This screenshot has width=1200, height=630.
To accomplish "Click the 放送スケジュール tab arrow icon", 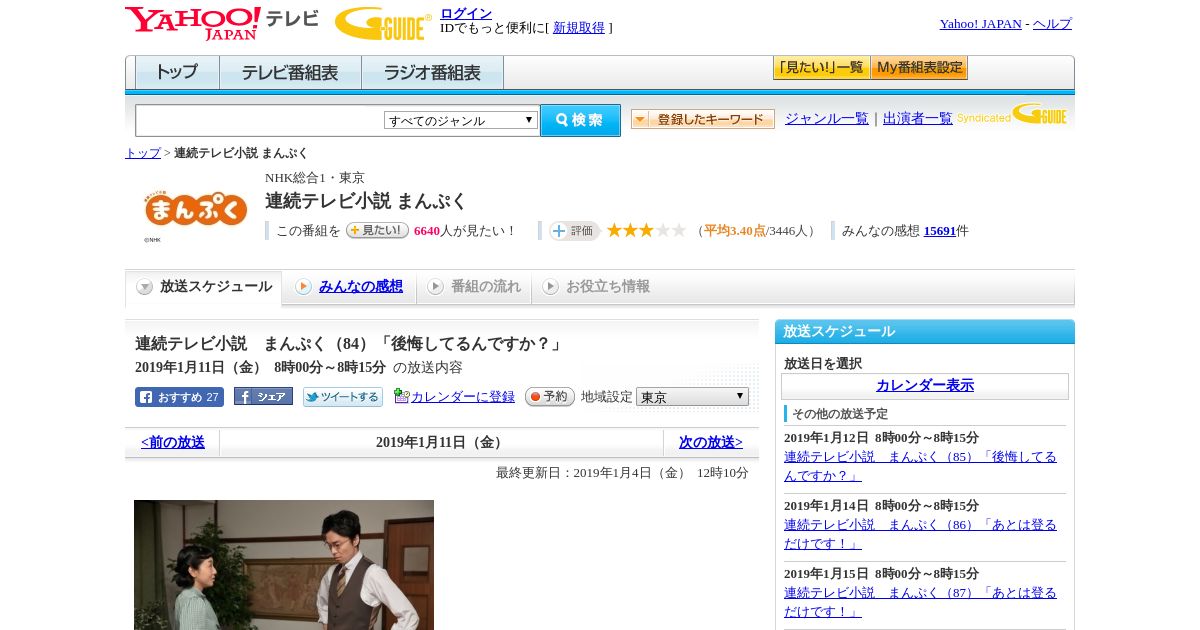I will coord(145,287).
